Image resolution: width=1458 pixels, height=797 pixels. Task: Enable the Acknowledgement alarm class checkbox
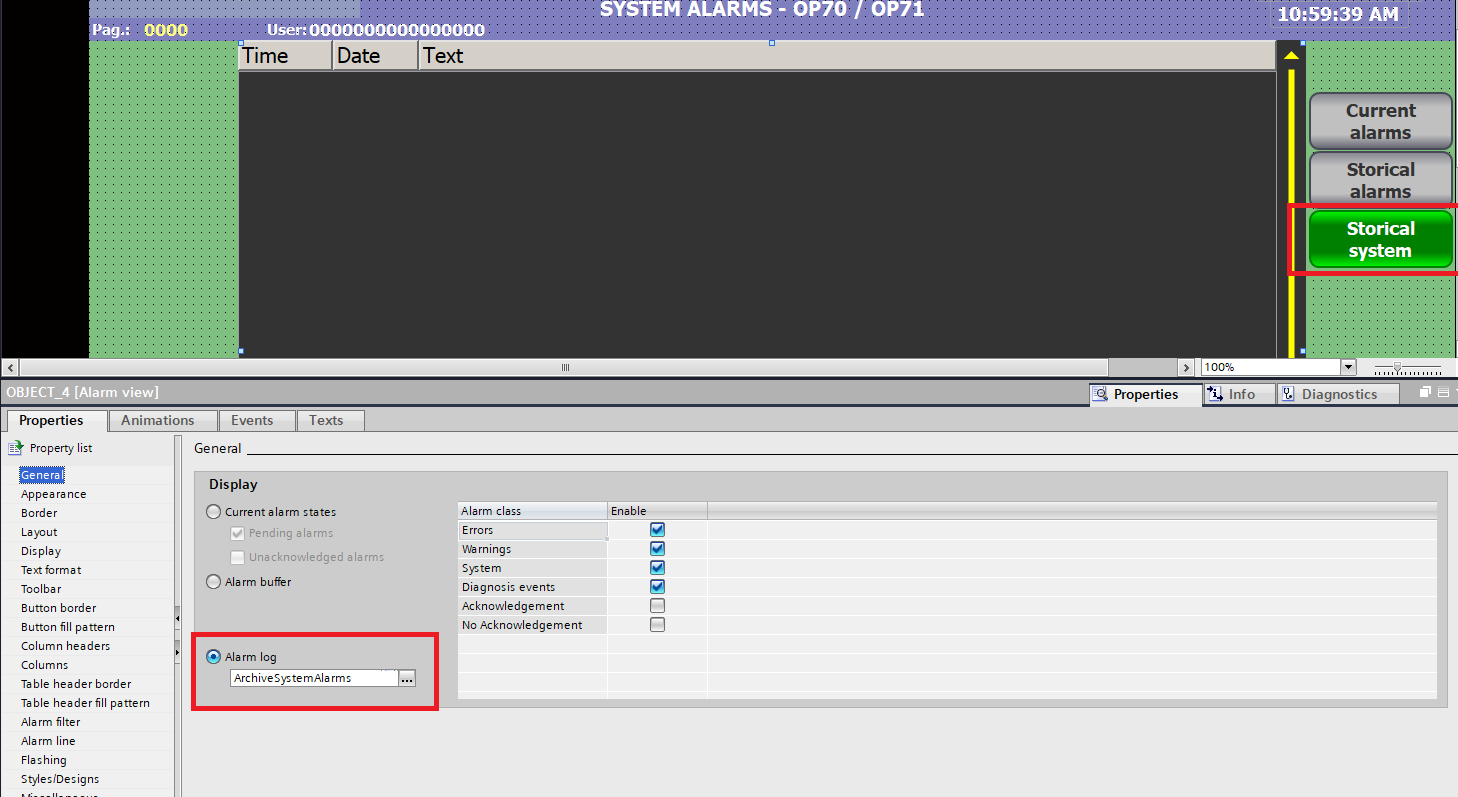click(657, 606)
